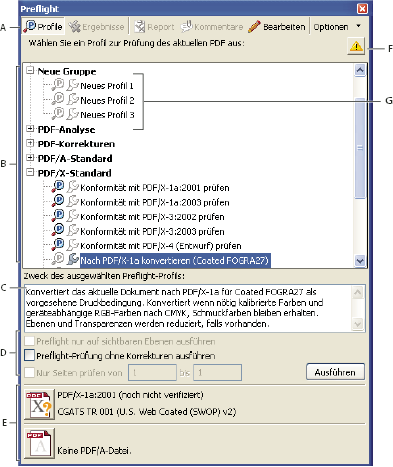The width and height of the screenshot is (393, 467).
Task: Open the Optionen menu
Action: [x=337, y=27]
